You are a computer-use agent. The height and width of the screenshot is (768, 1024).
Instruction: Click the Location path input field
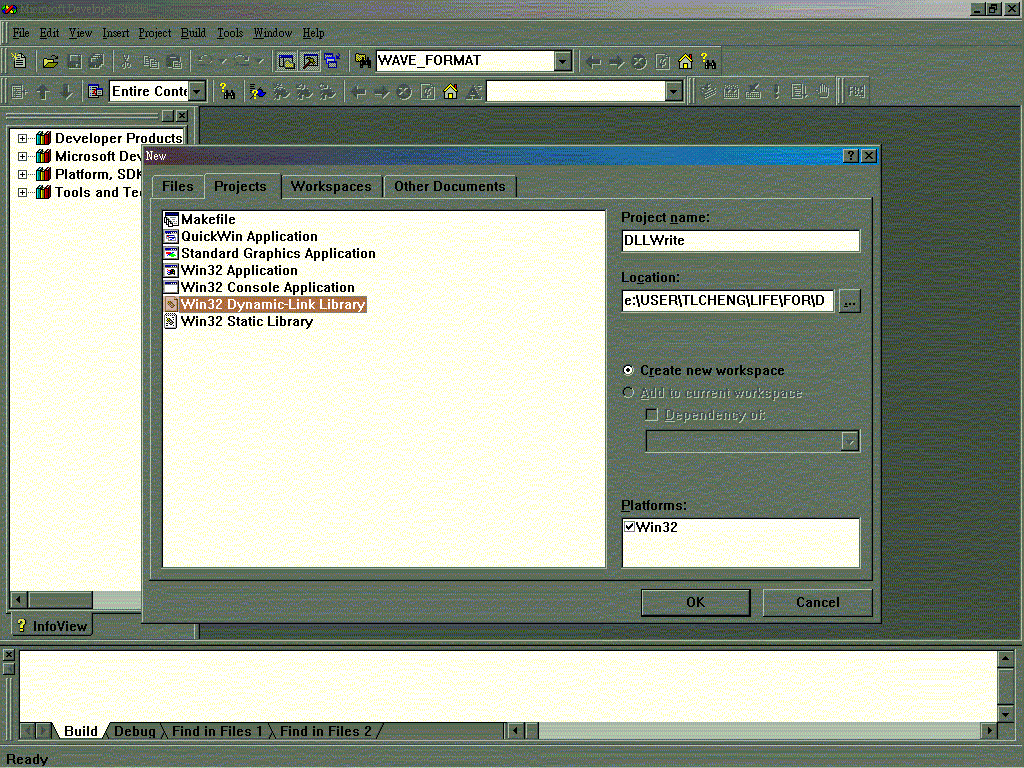(728, 300)
